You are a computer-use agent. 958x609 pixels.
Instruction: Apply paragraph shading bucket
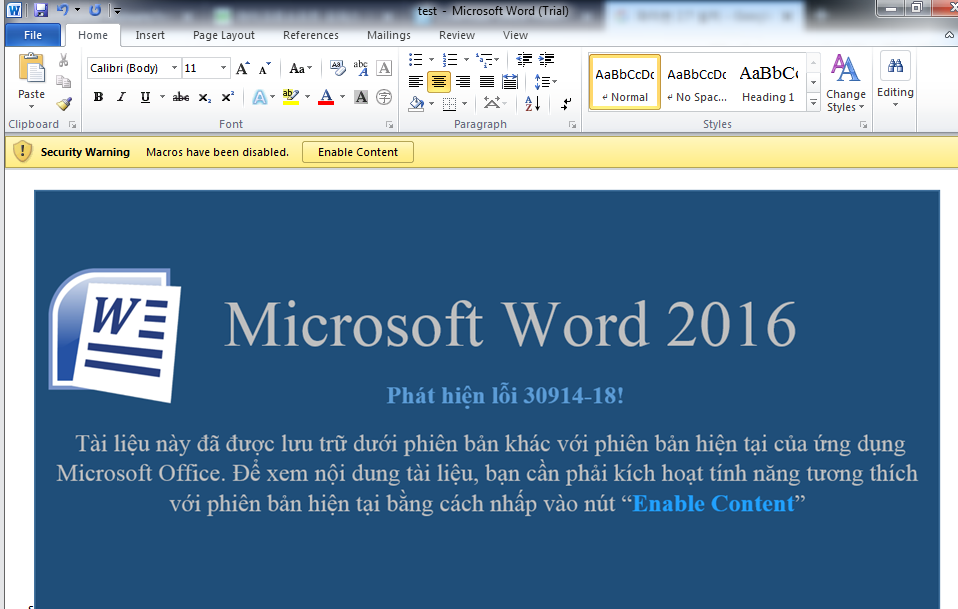(x=417, y=104)
